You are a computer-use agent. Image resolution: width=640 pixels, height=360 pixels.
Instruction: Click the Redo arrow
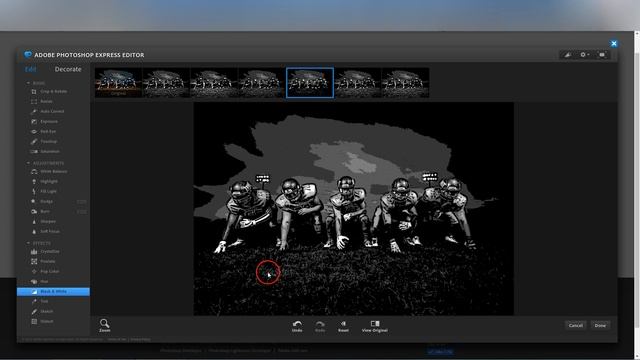(x=320, y=326)
